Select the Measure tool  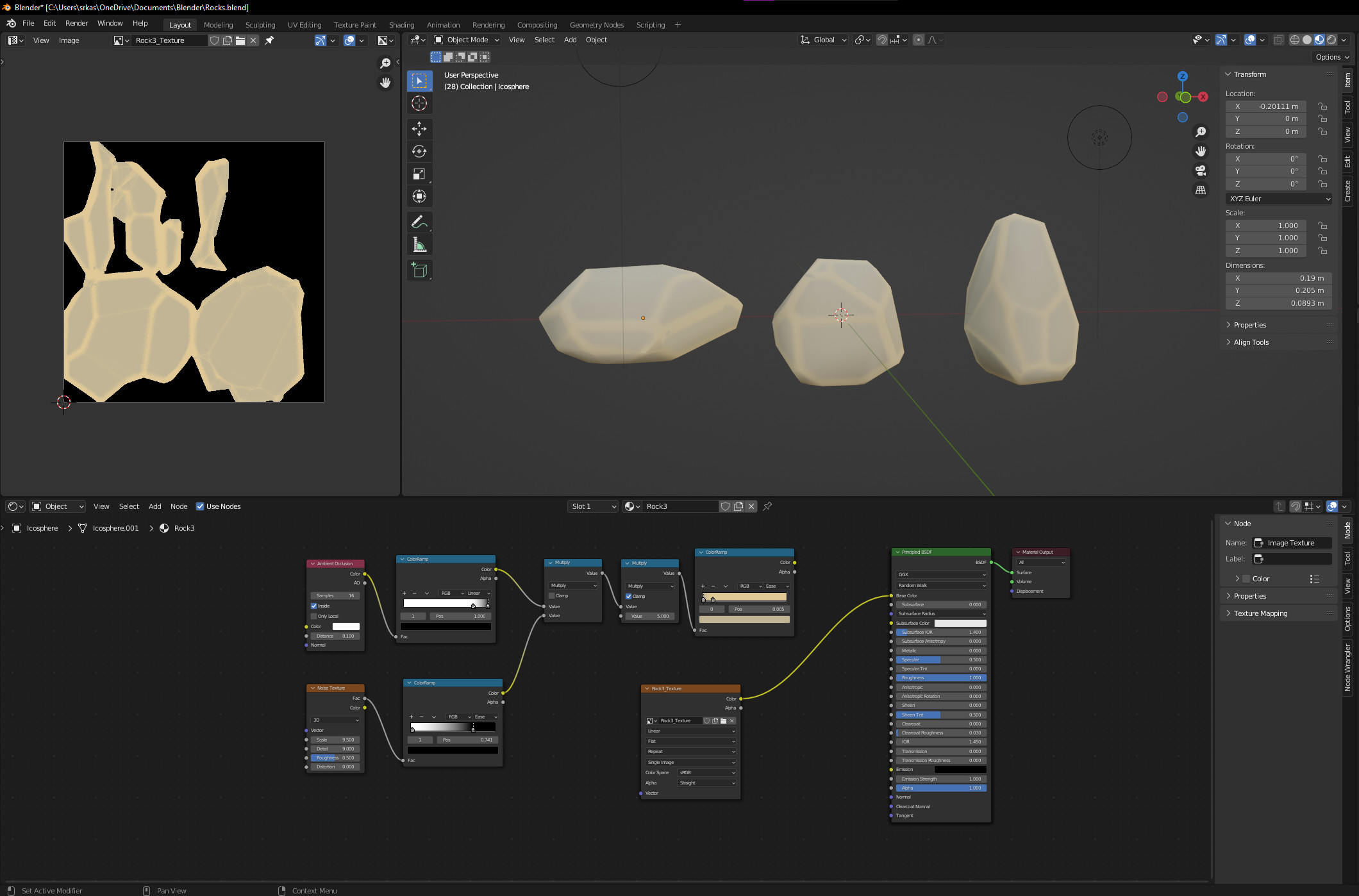419,245
